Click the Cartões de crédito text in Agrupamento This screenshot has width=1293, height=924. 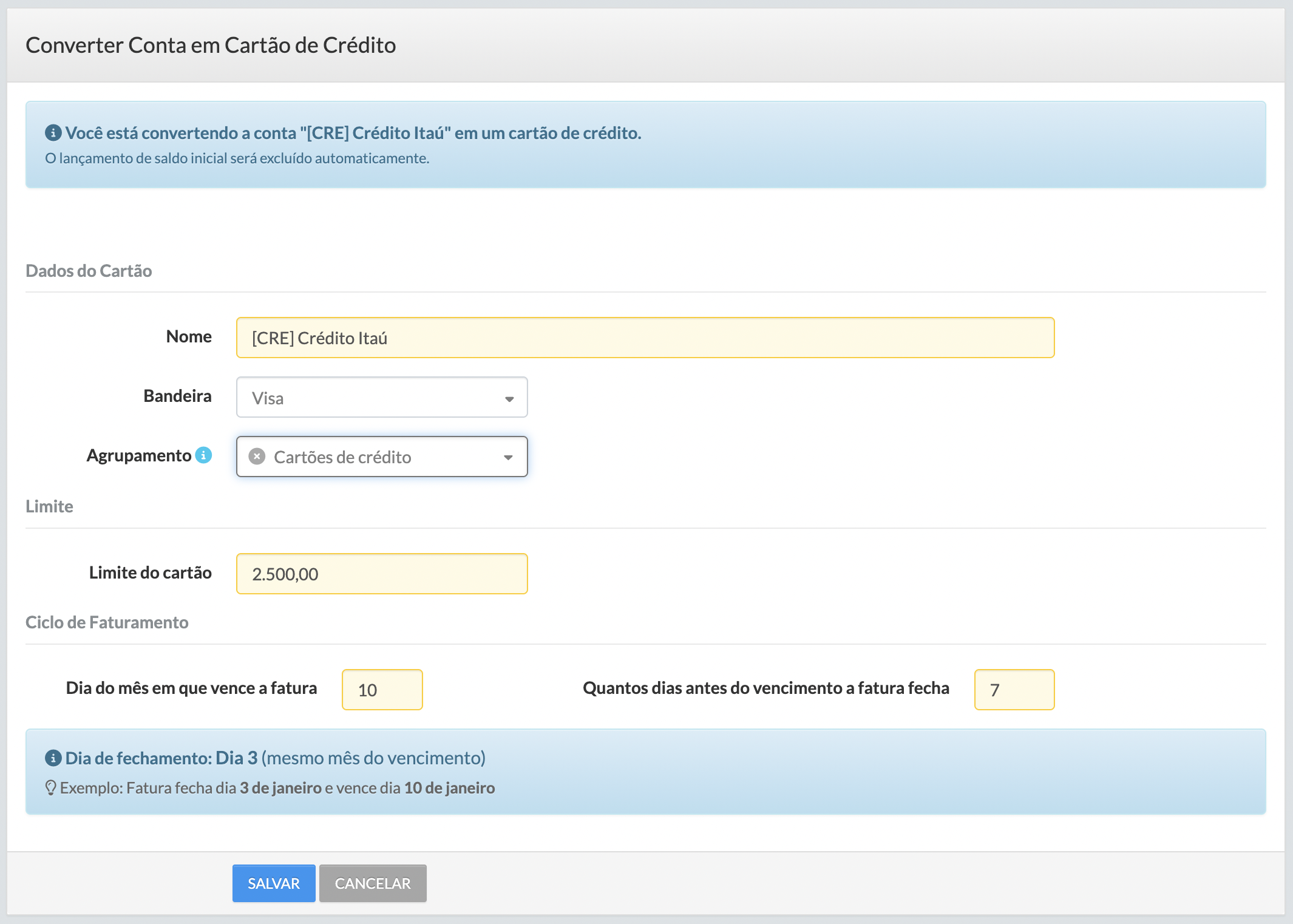tap(342, 457)
